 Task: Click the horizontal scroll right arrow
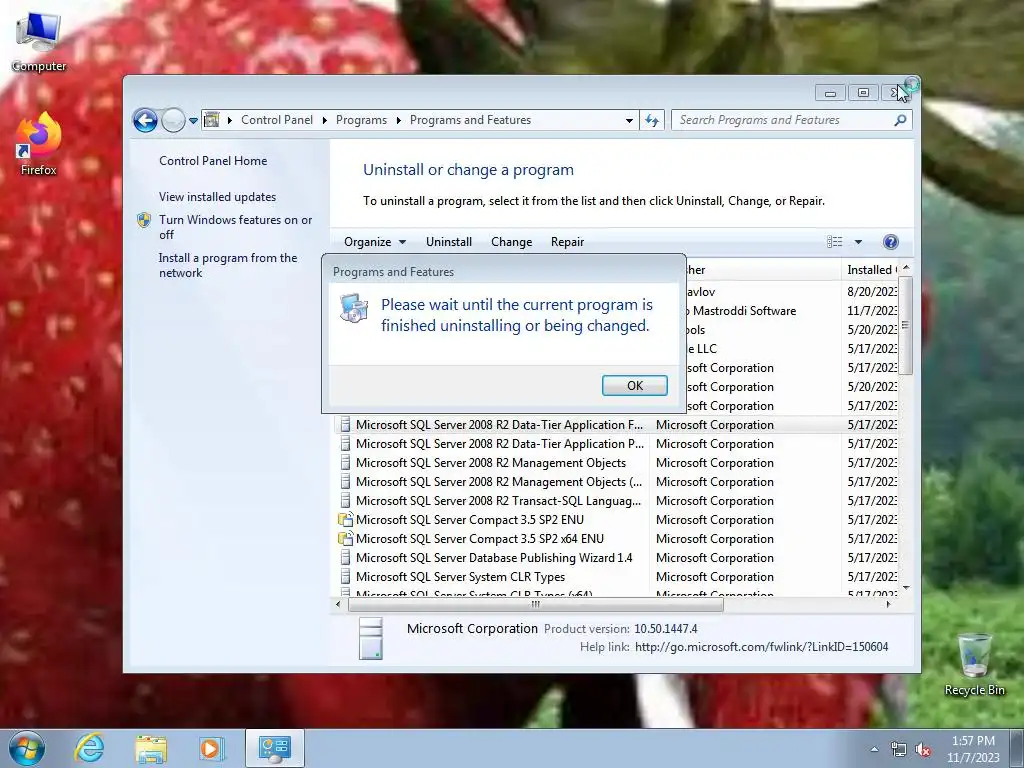point(888,605)
